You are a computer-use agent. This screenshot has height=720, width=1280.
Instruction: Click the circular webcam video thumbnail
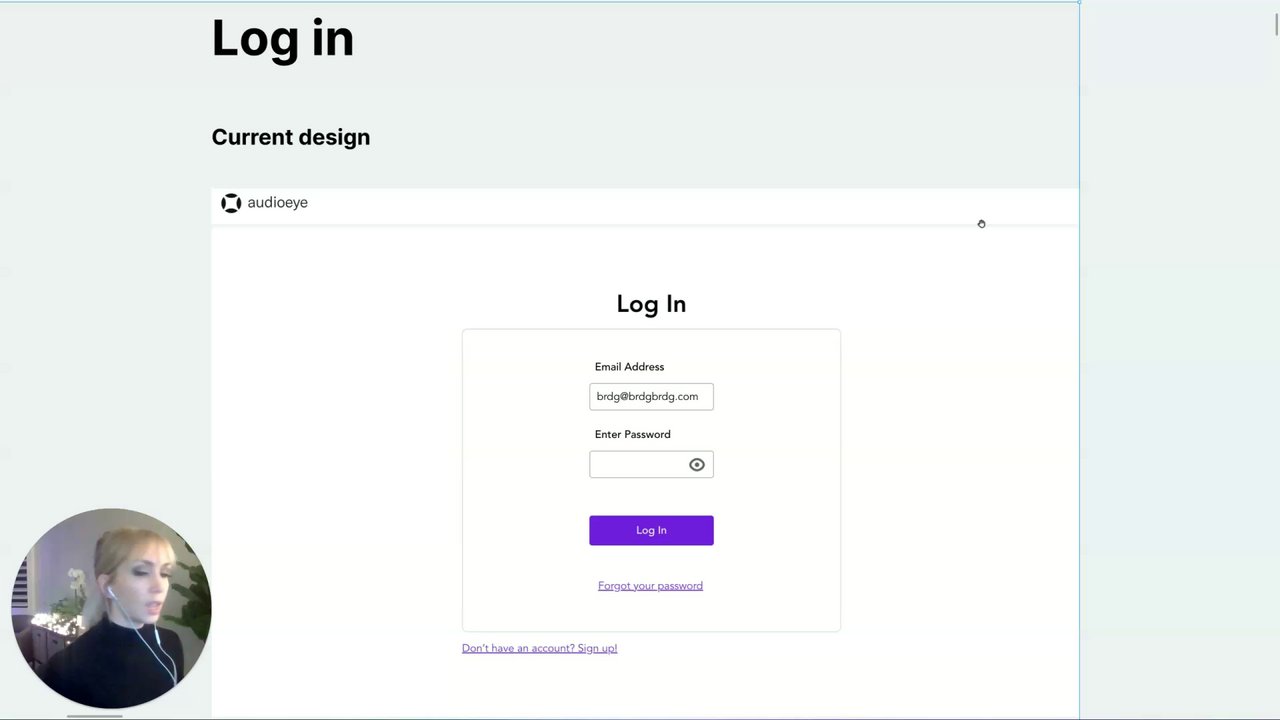coord(111,608)
